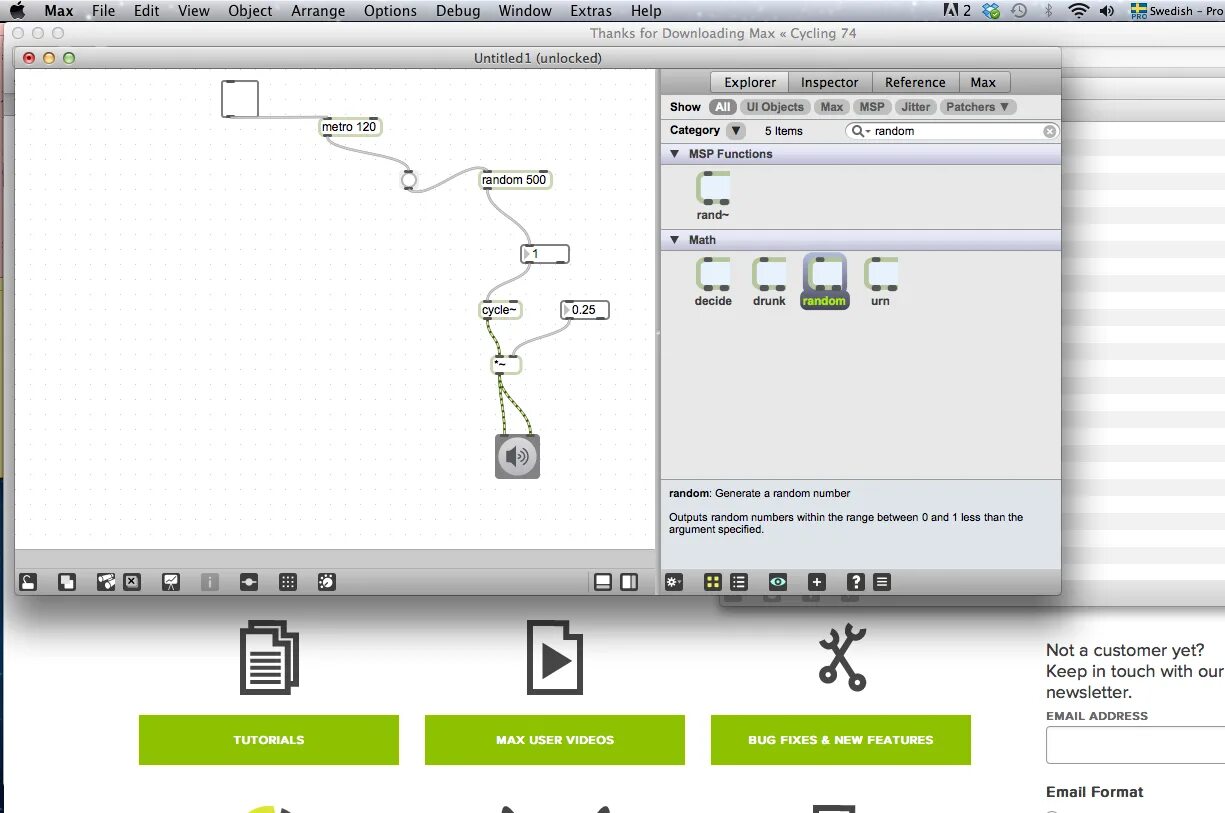
Task: Click BUG FIXES & NEW FEATURES button
Action: (x=841, y=740)
